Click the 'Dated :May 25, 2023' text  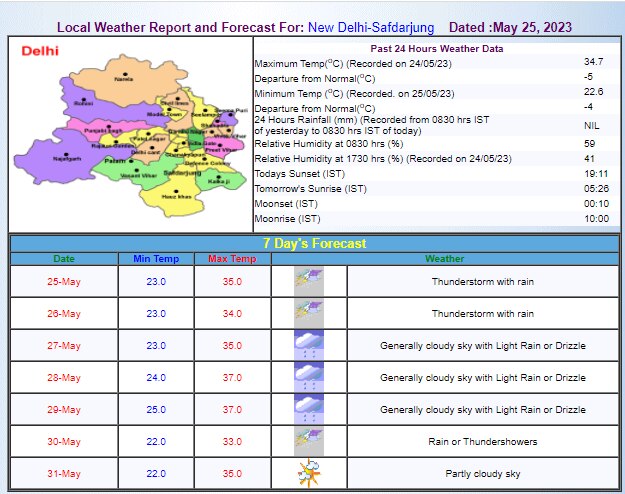510,28
